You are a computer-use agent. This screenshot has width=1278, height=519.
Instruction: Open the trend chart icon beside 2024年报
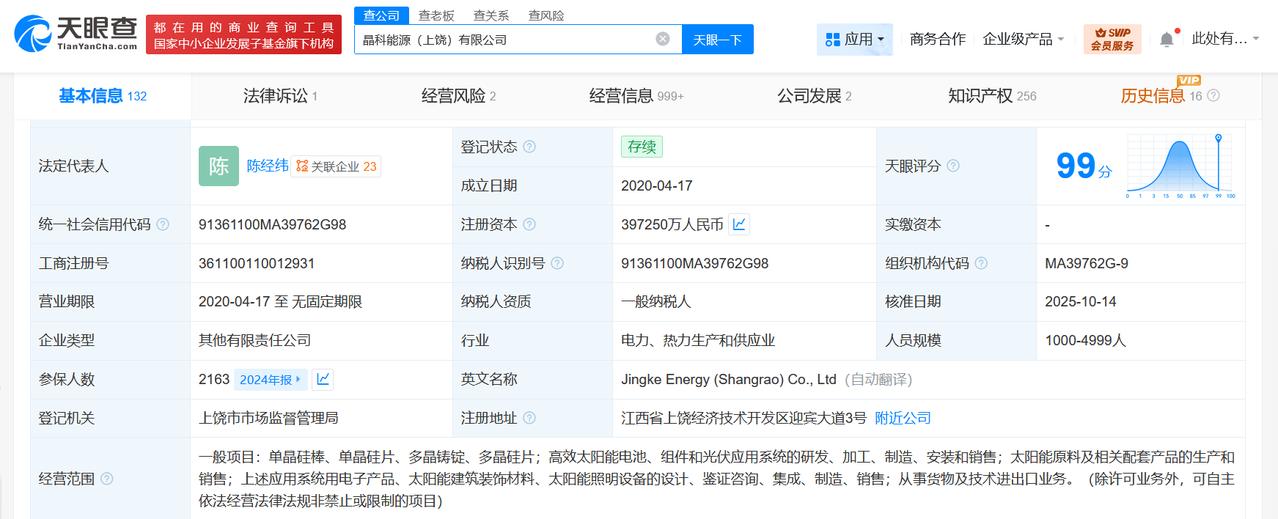[x=322, y=379]
